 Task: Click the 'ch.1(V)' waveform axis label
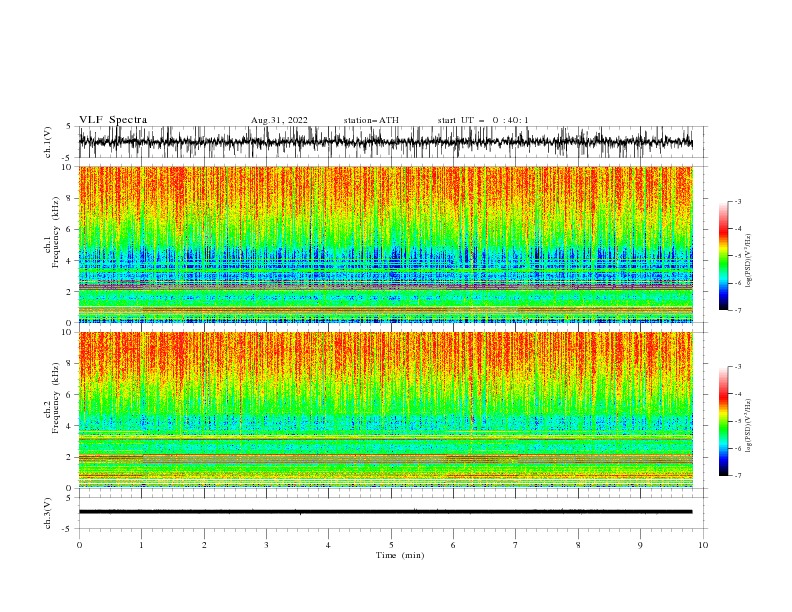48,142
